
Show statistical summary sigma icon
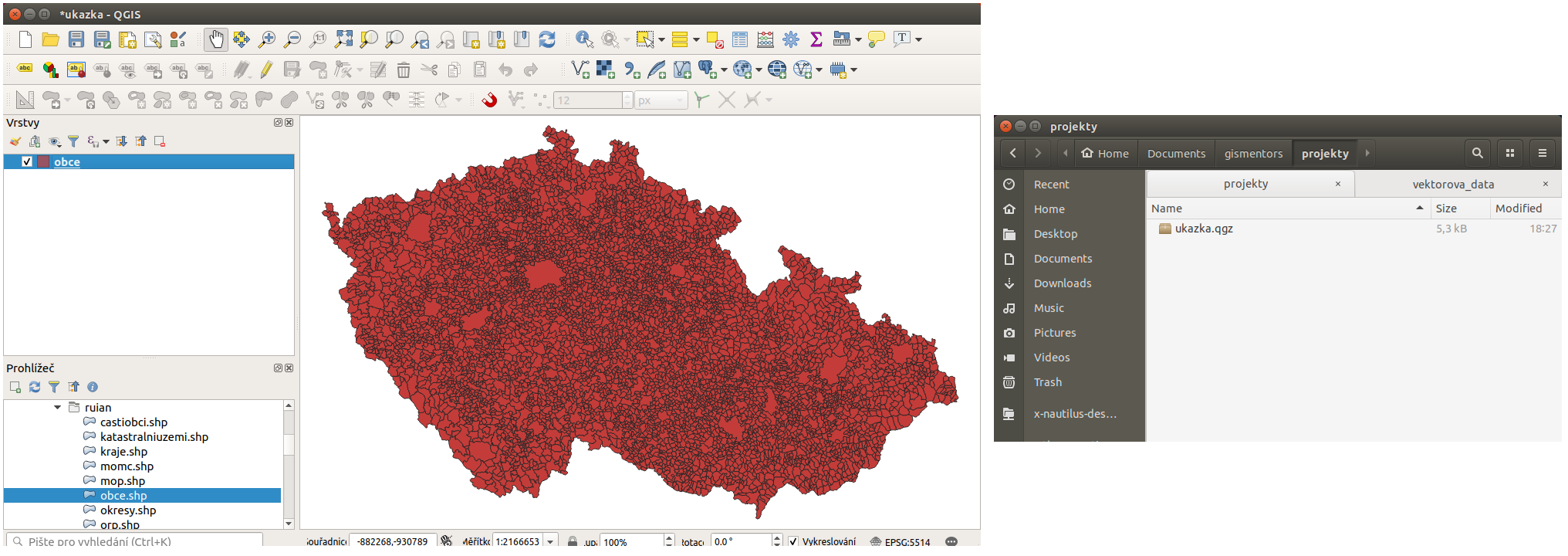coord(816,39)
